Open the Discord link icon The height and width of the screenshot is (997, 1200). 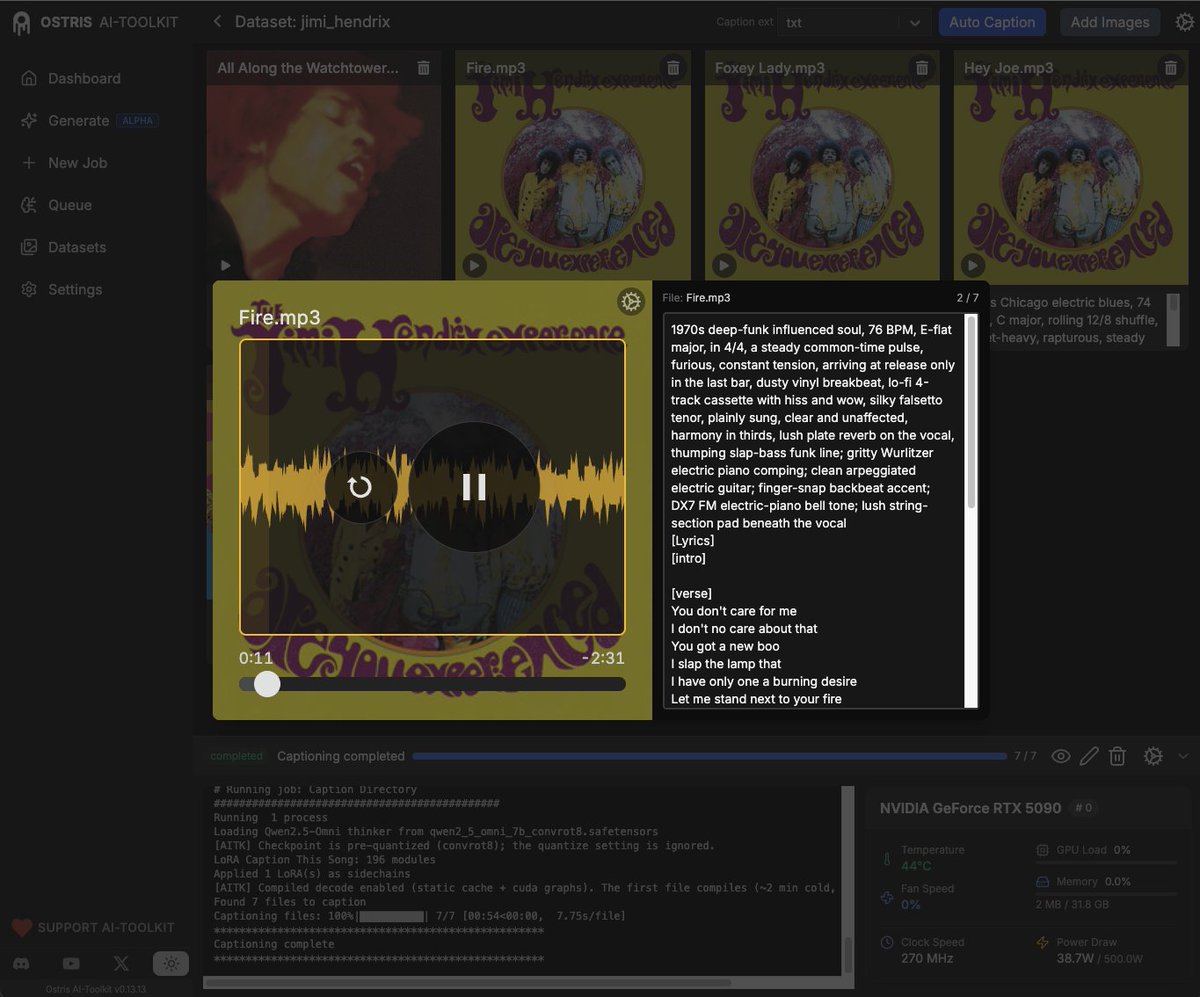21,963
